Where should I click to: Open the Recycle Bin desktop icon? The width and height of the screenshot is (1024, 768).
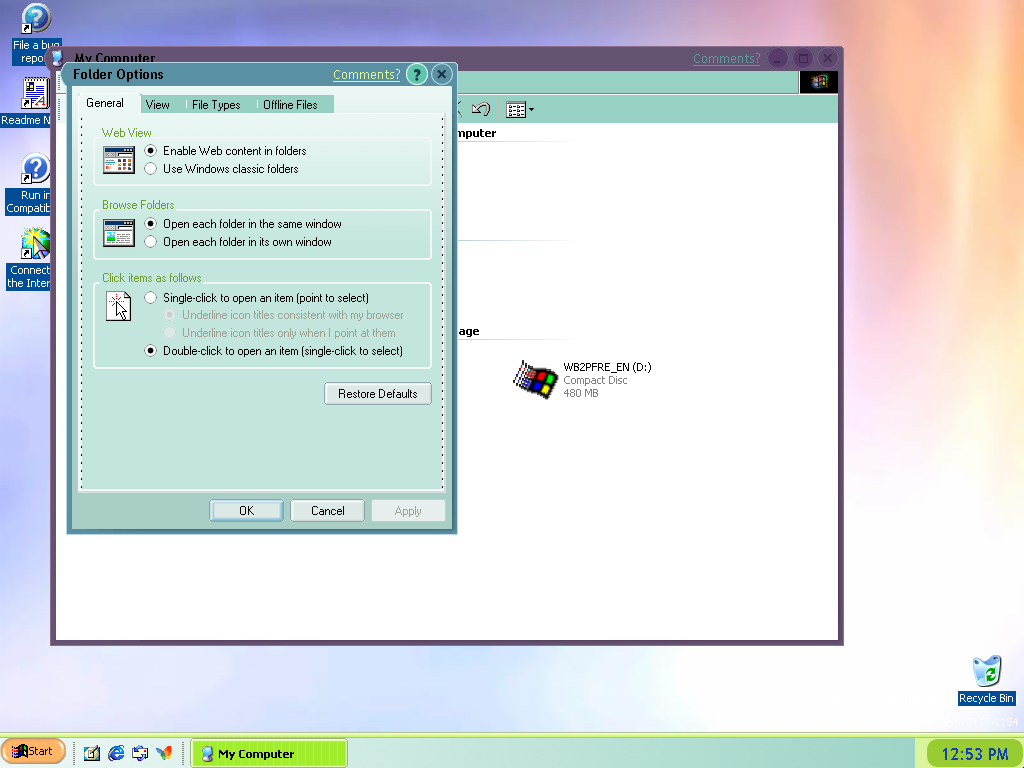[x=986, y=680]
